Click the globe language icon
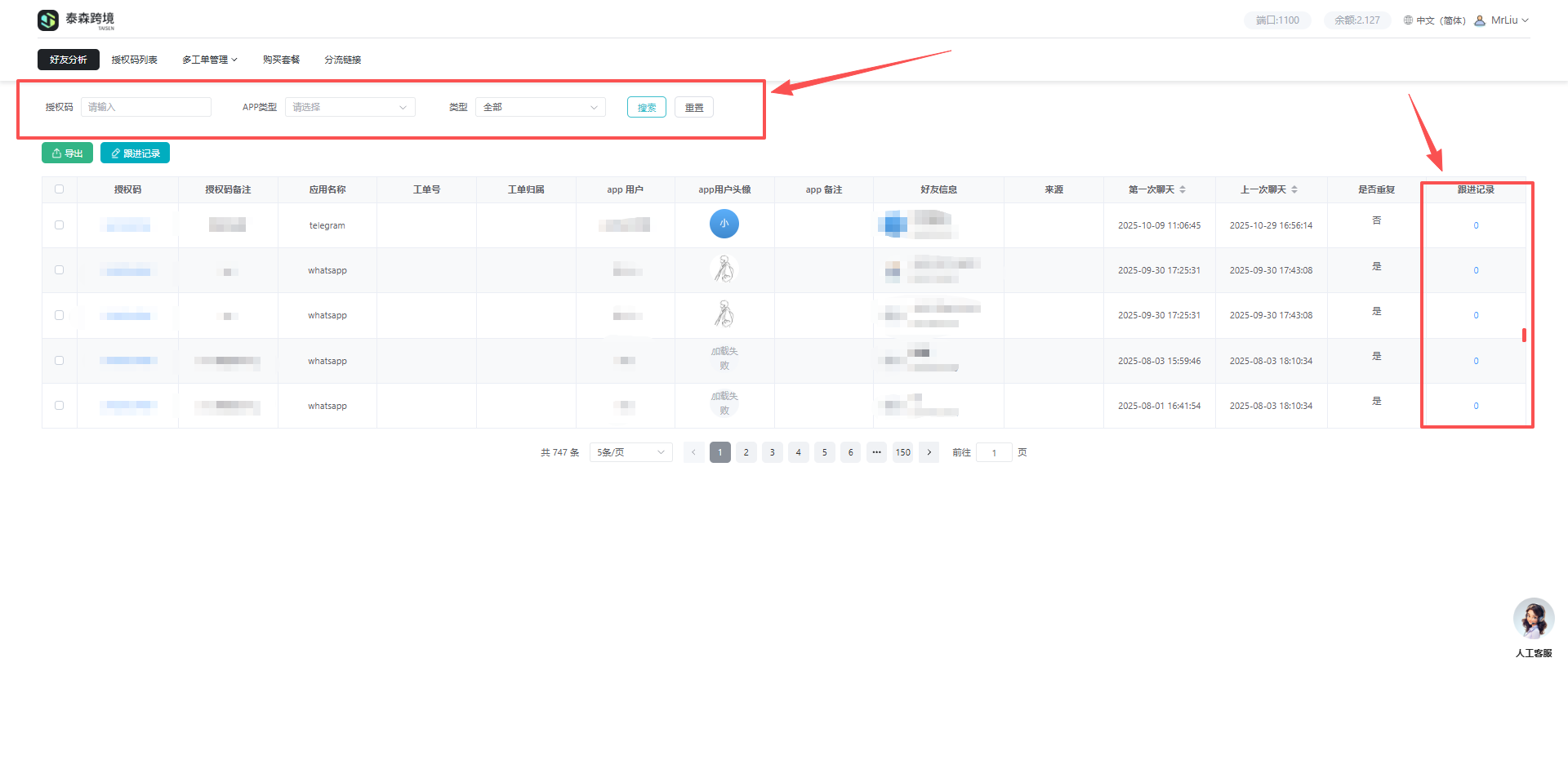 (x=1408, y=20)
